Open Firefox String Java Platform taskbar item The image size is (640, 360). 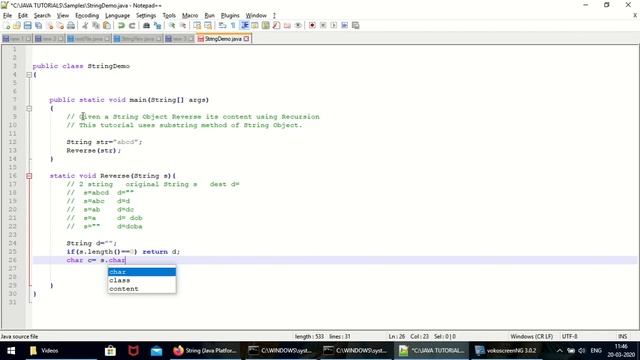pyautogui.click(x=204, y=351)
